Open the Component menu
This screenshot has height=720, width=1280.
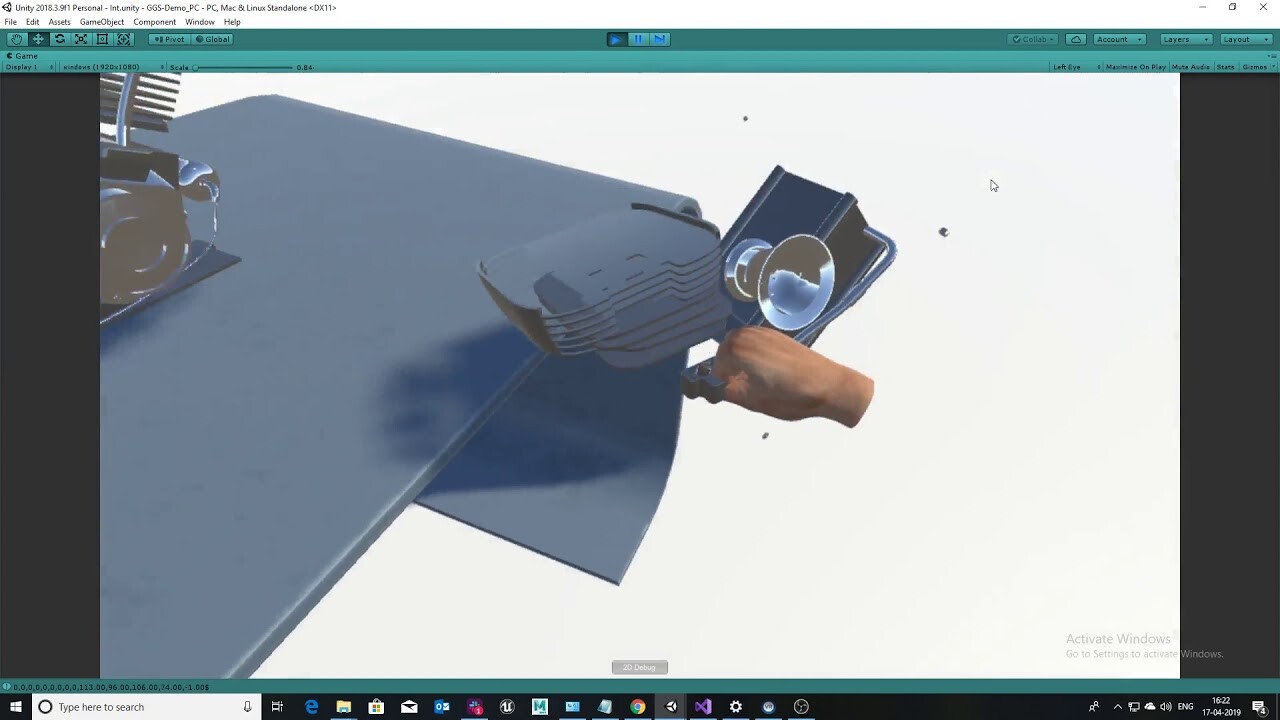pyautogui.click(x=155, y=21)
